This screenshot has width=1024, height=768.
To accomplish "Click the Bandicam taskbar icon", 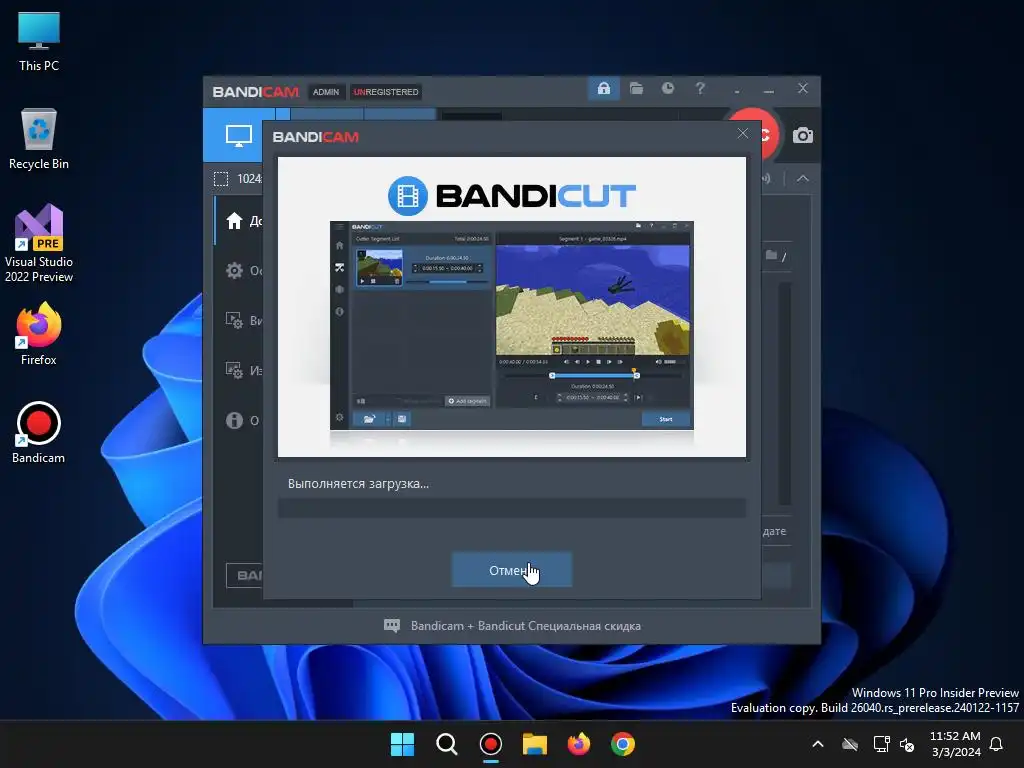I will pyautogui.click(x=490, y=744).
